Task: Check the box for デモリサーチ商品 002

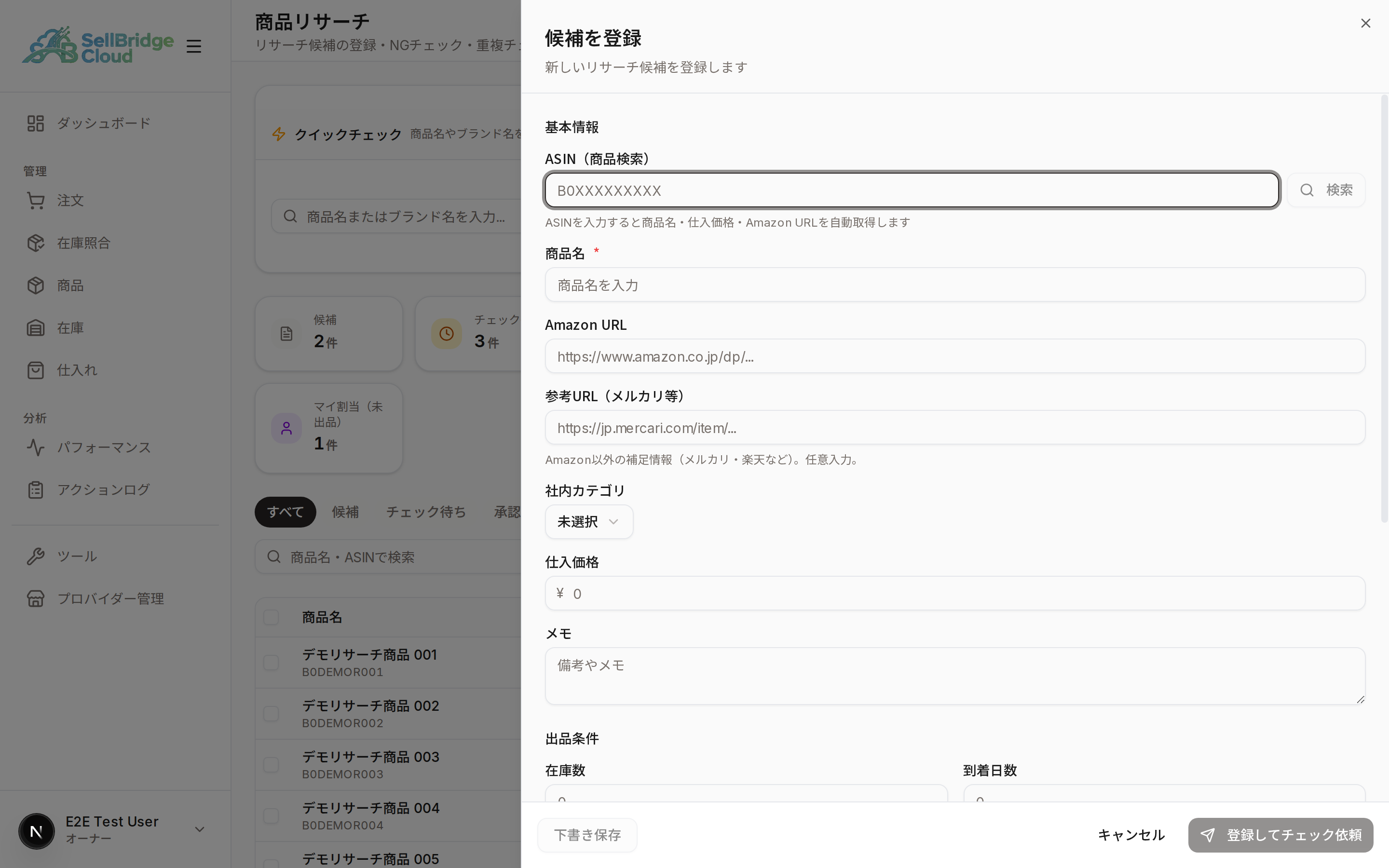Action: click(x=271, y=714)
